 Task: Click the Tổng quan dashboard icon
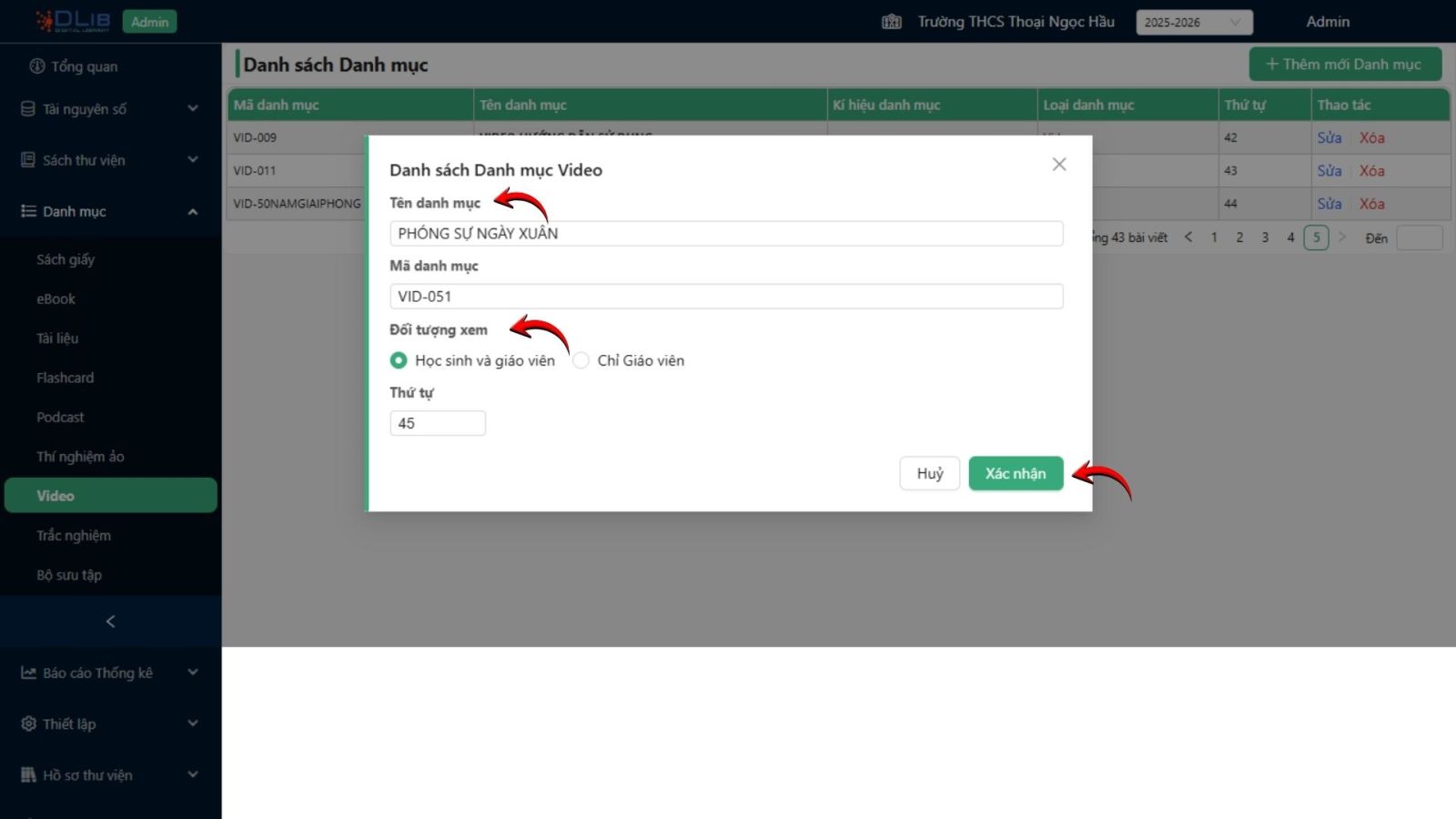click(x=36, y=66)
